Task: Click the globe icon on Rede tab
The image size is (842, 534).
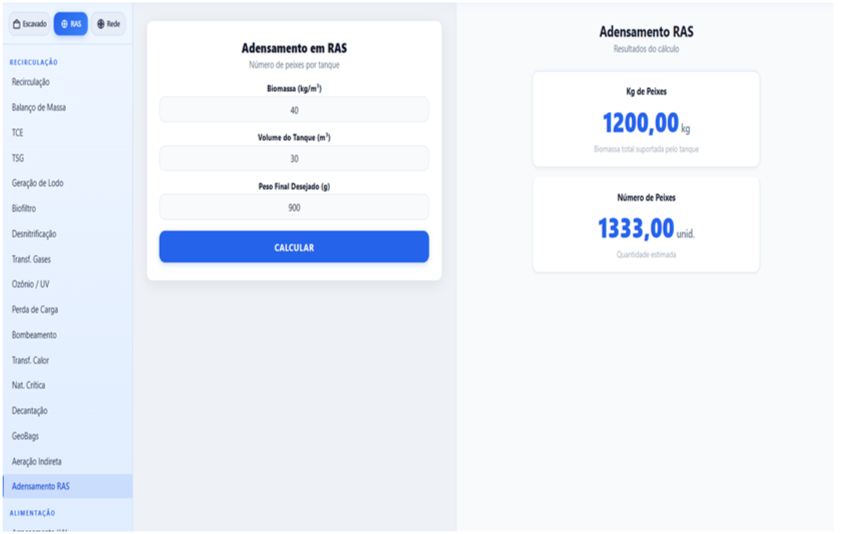Action: coord(100,24)
